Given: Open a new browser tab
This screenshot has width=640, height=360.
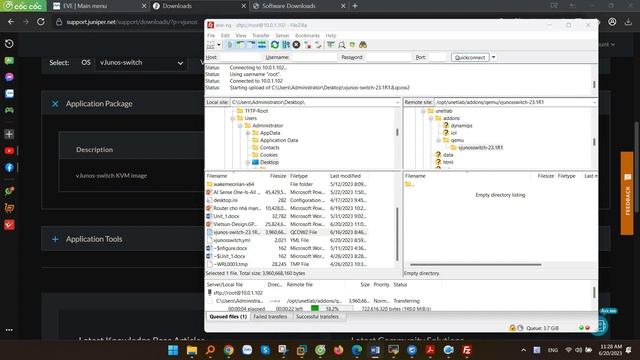Looking at the screenshot, I should [x=355, y=6].
